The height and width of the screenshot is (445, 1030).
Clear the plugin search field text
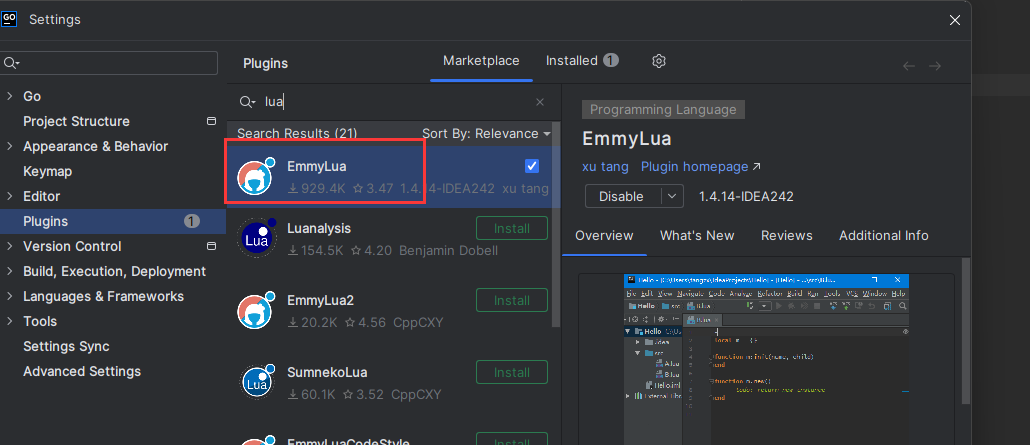(x=540, y=102)
